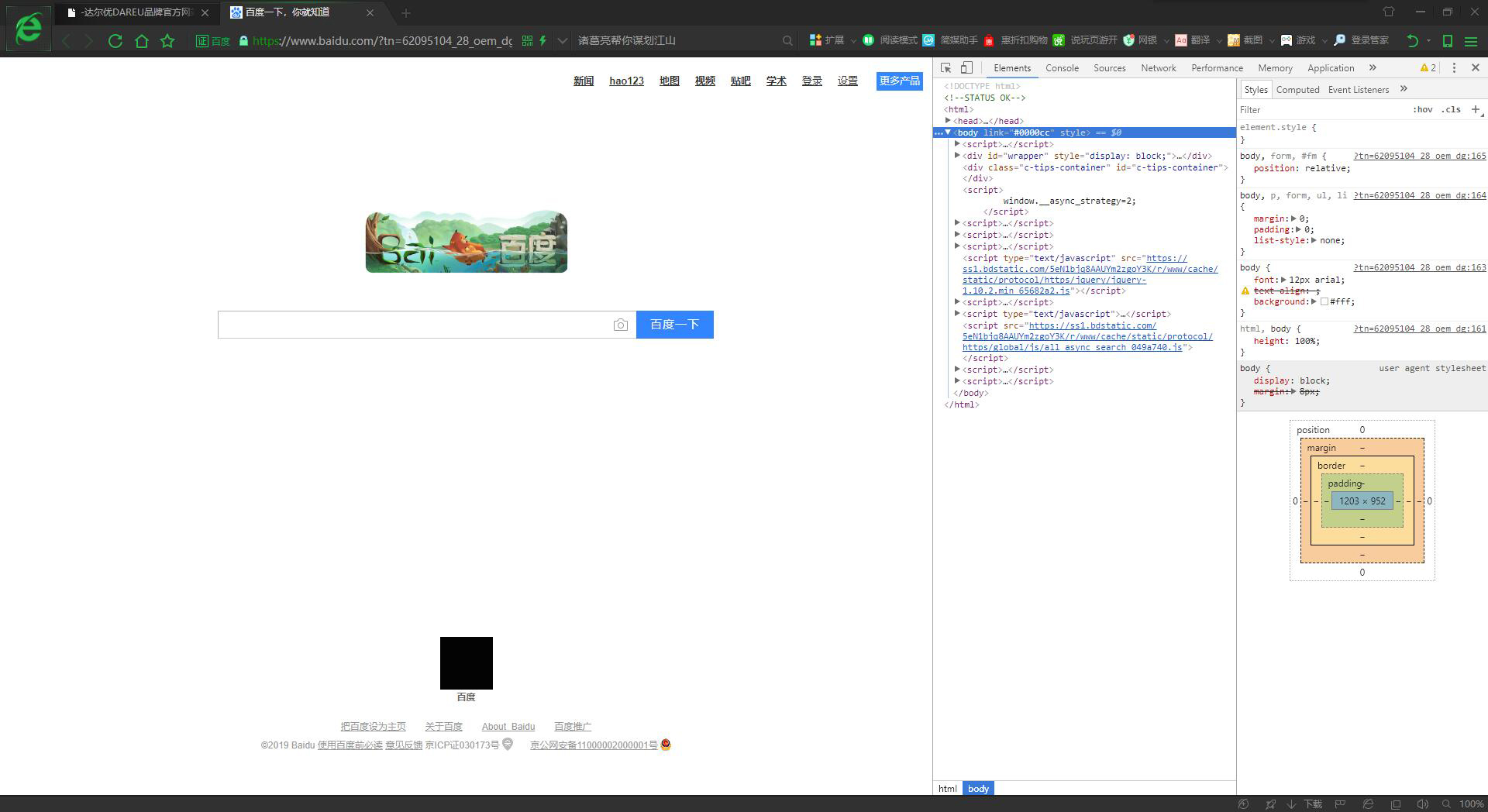Click the 更多产品 button

tap(900, 81)
